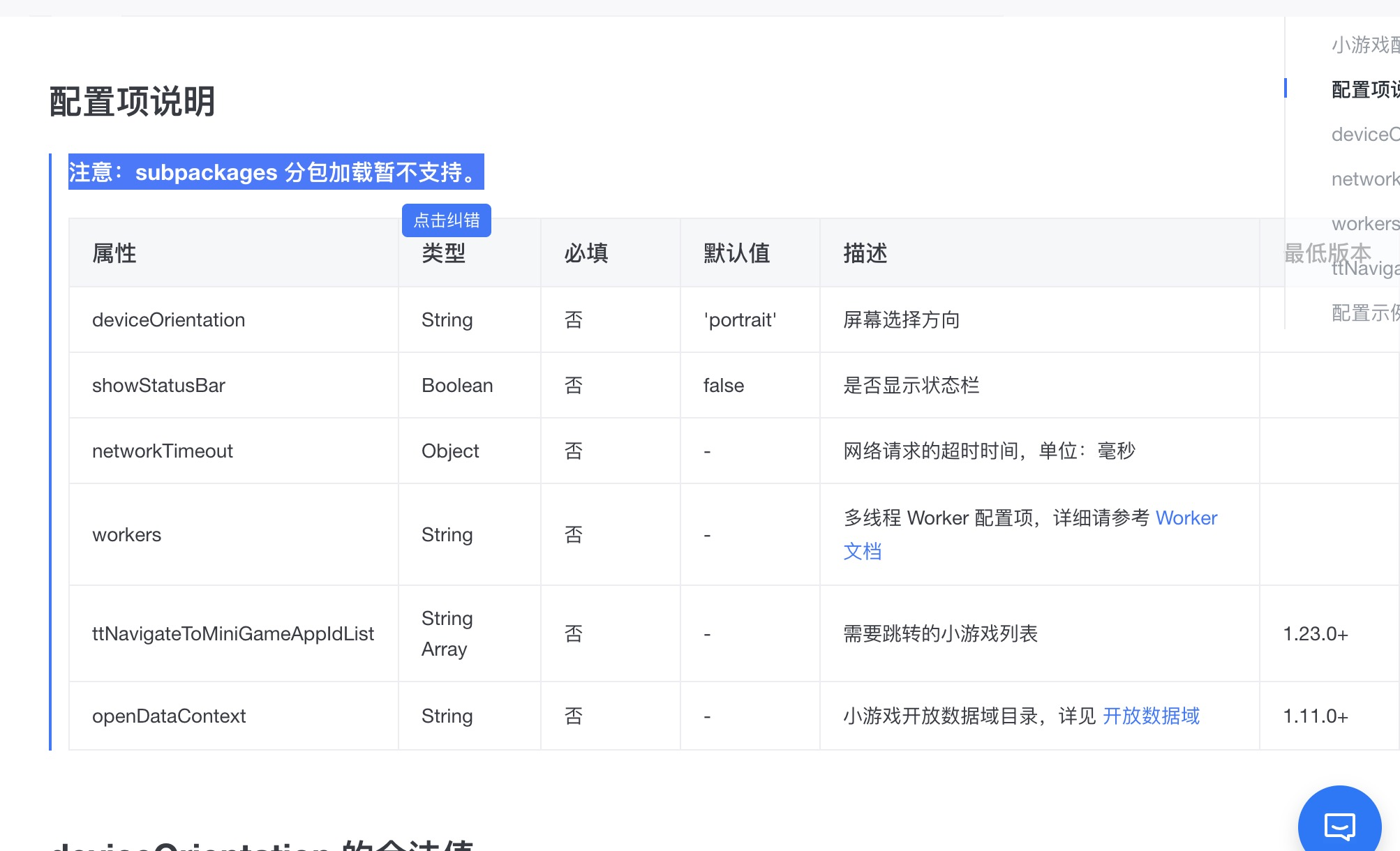Navigate to workers outline entry

[x=1364, y=223]
